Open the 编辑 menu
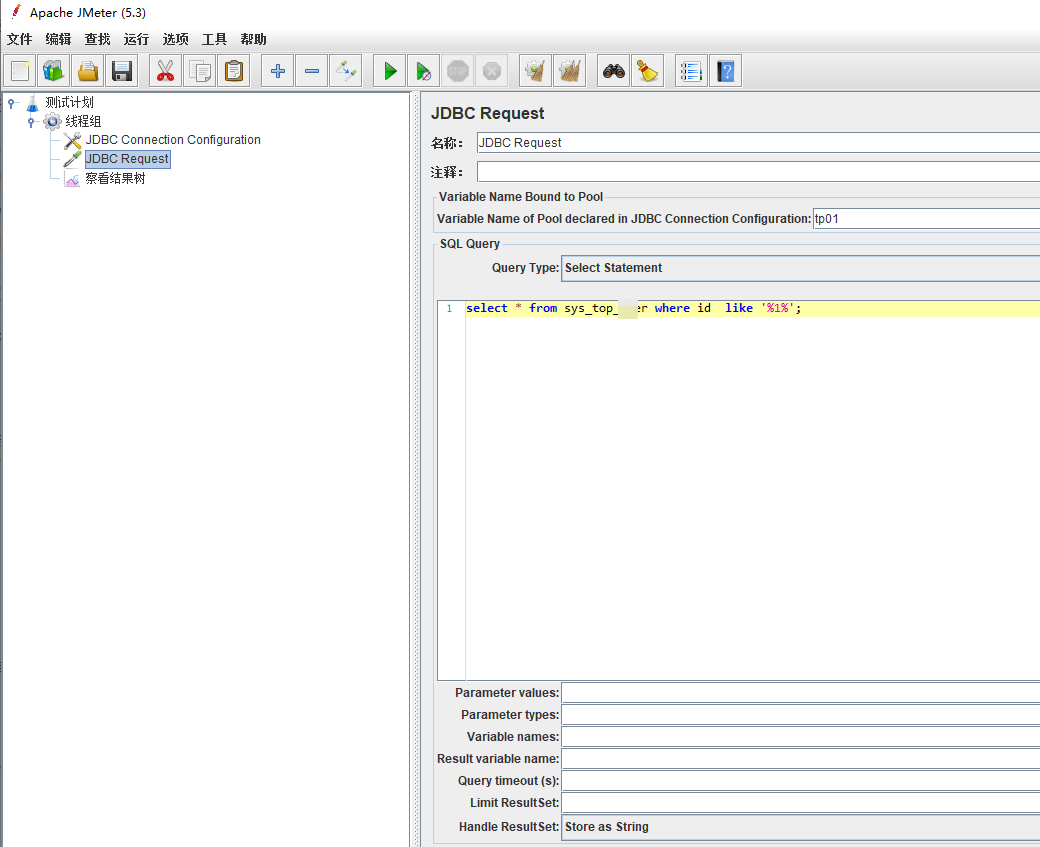Screen dimensions: 1040x847 tap(58, 39)
